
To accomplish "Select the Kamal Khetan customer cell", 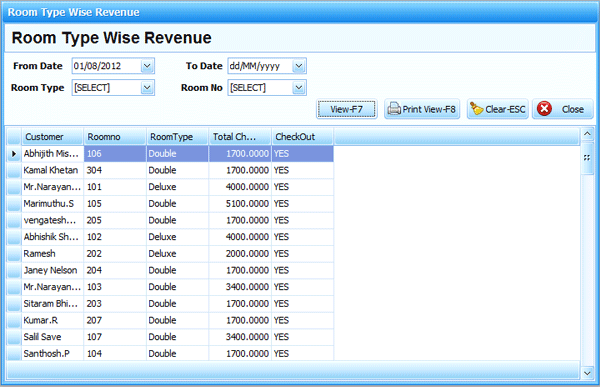I will [x=52, y=170].
